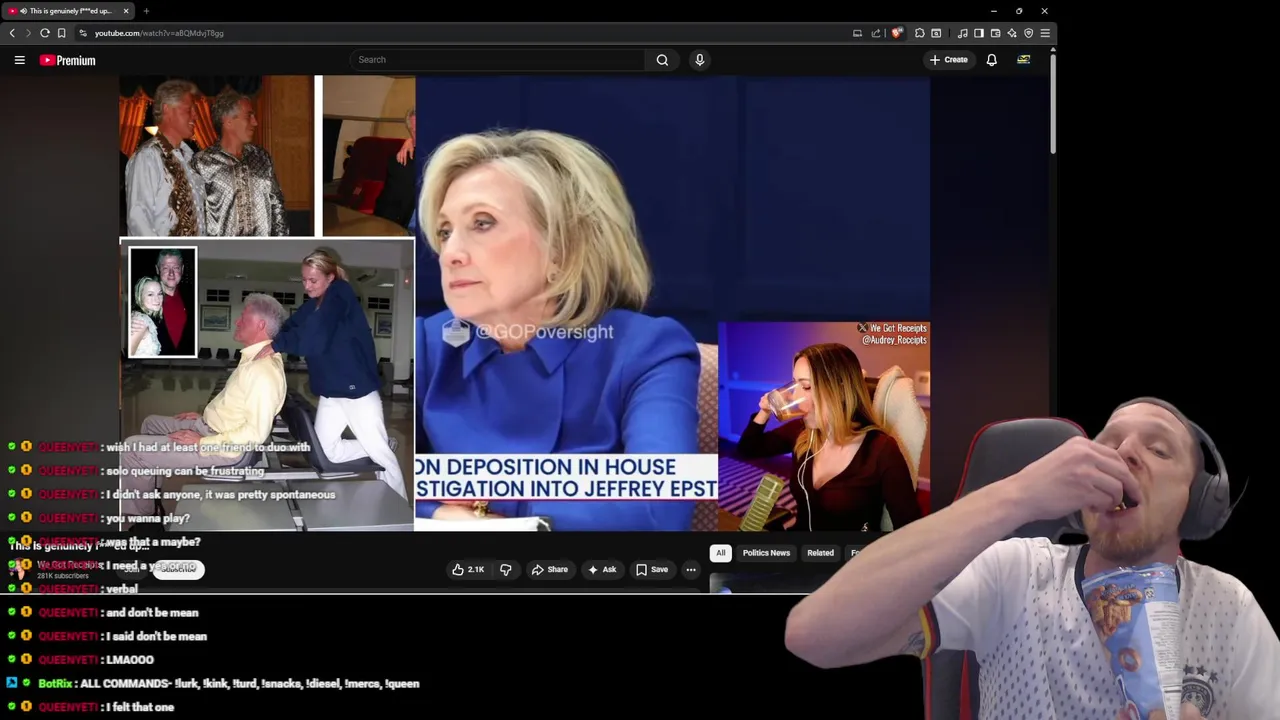Select the Related filter chip
Viewport: 1280px width, 720px height.
tap(820, 553)
